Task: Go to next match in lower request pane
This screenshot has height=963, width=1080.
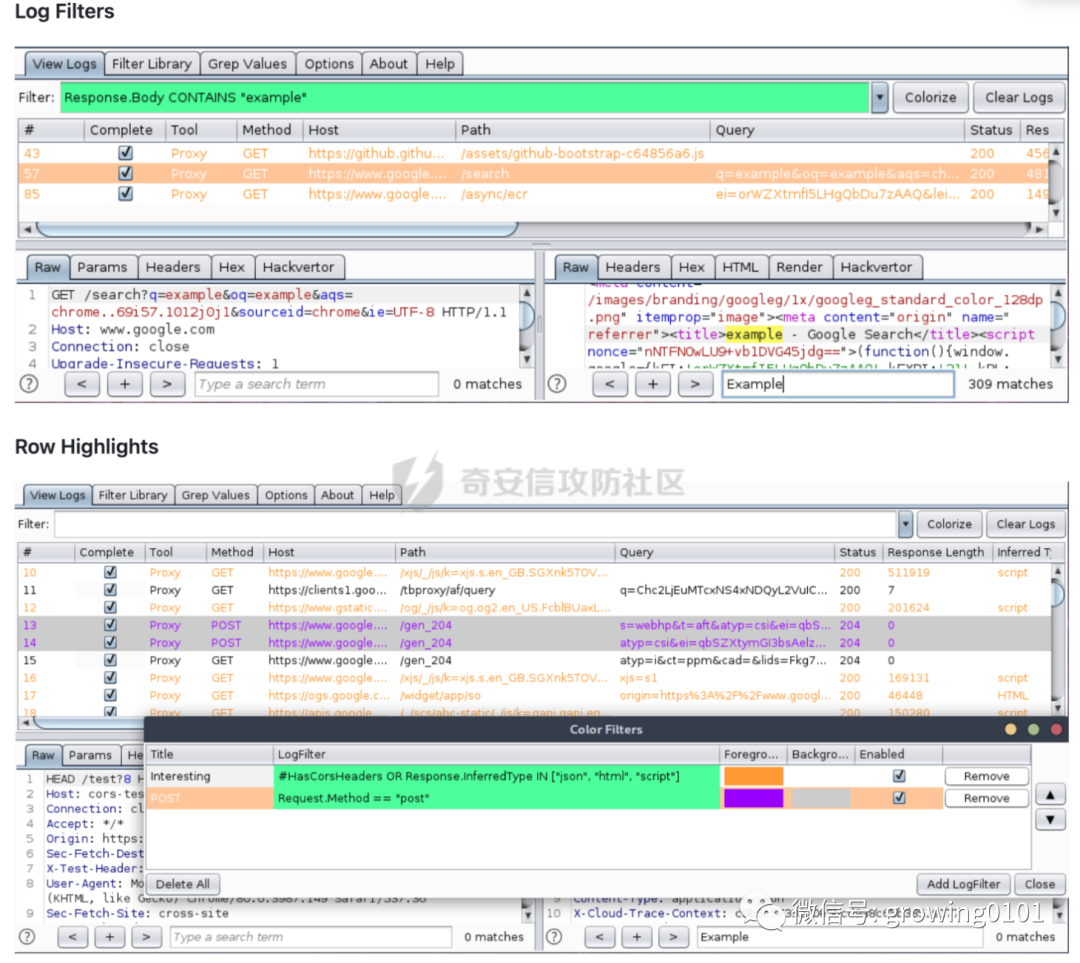Action: pos(146,937)
